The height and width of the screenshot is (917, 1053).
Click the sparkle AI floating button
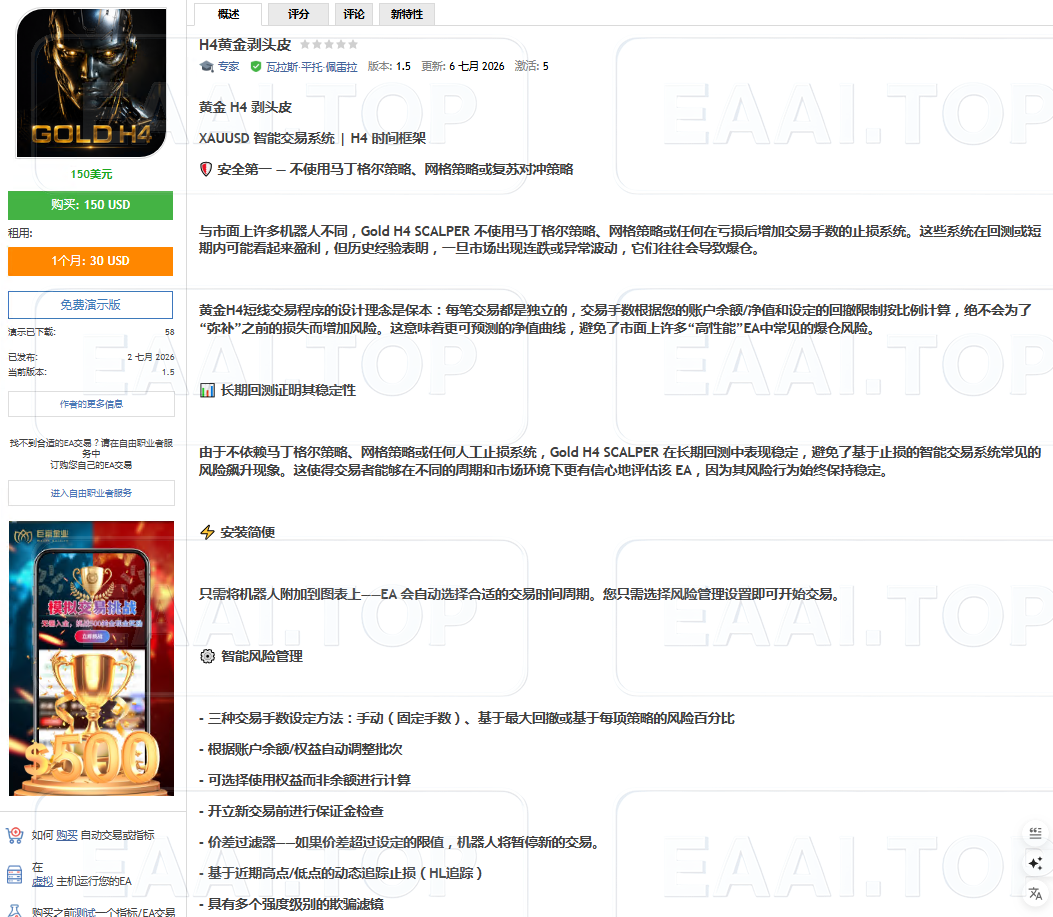[1035, 863]
